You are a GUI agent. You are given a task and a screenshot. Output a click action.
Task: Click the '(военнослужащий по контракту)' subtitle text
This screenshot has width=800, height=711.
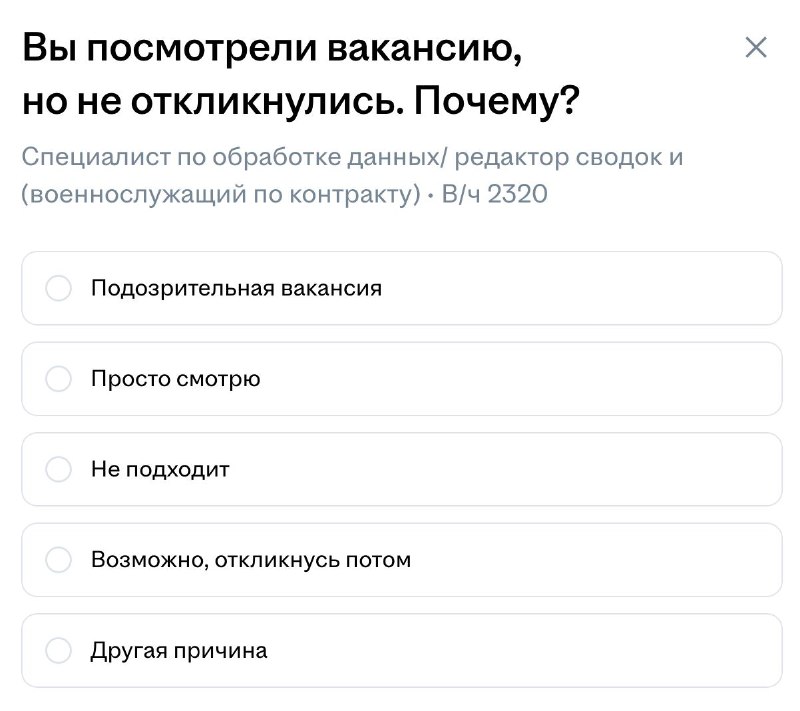point(220,194)
